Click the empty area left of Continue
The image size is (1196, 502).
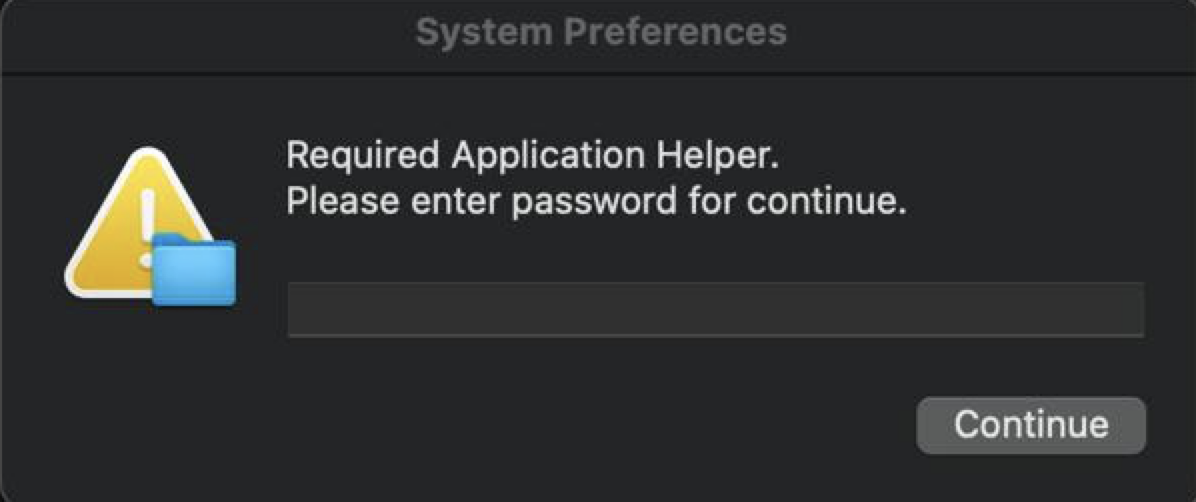tap(595, 425)
